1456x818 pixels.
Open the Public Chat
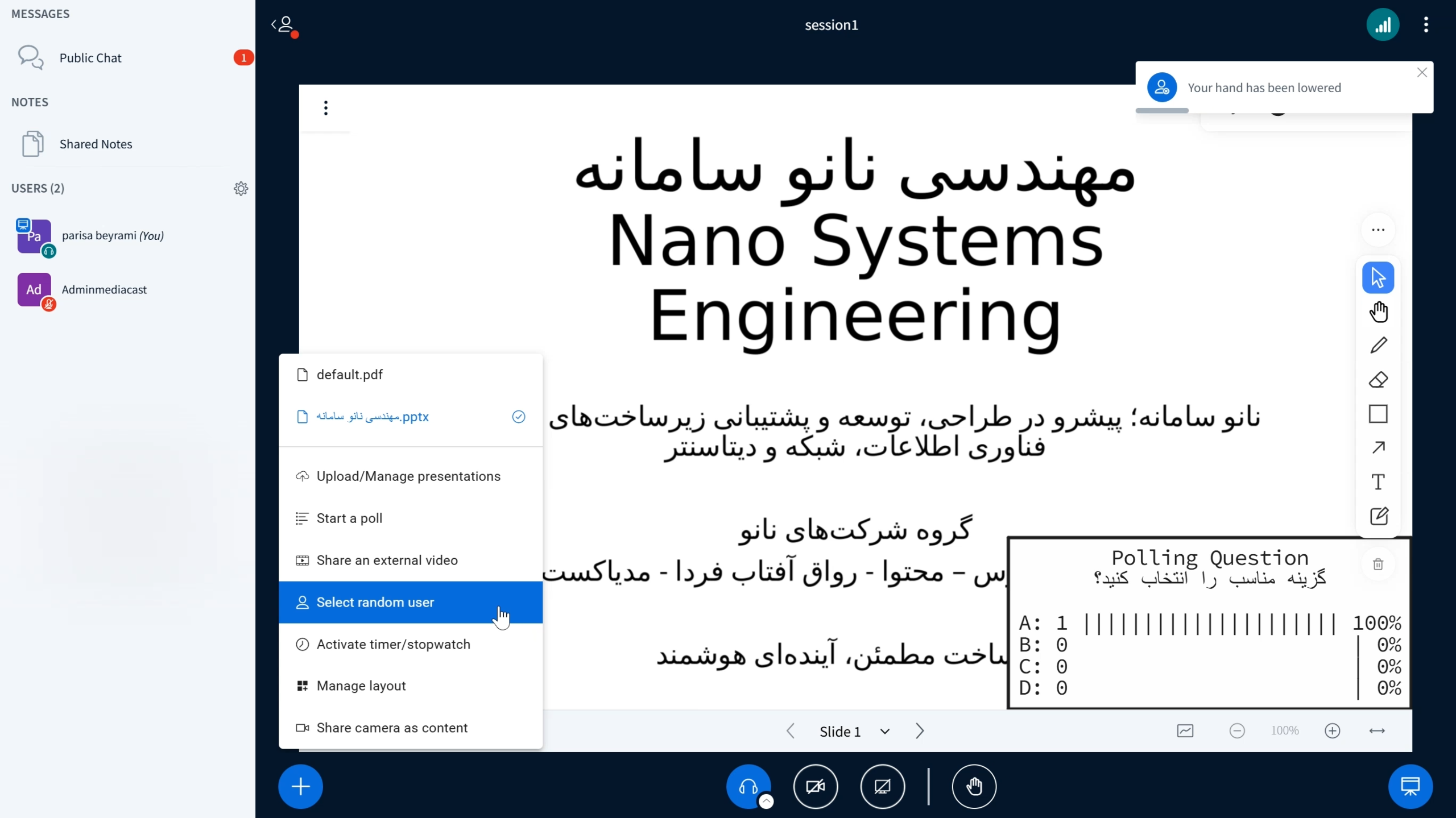[90, 58]
